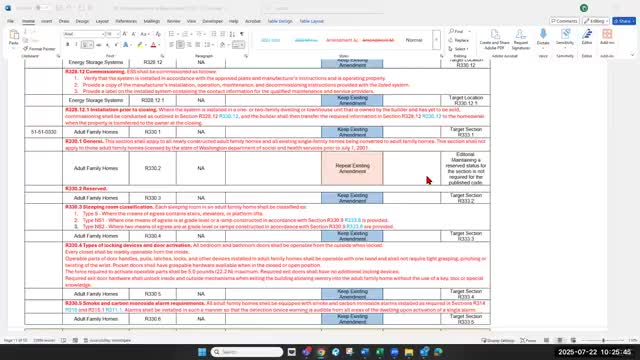640x360 pixels.
Task: Toggle bold formatting
Action: point(67,45)
